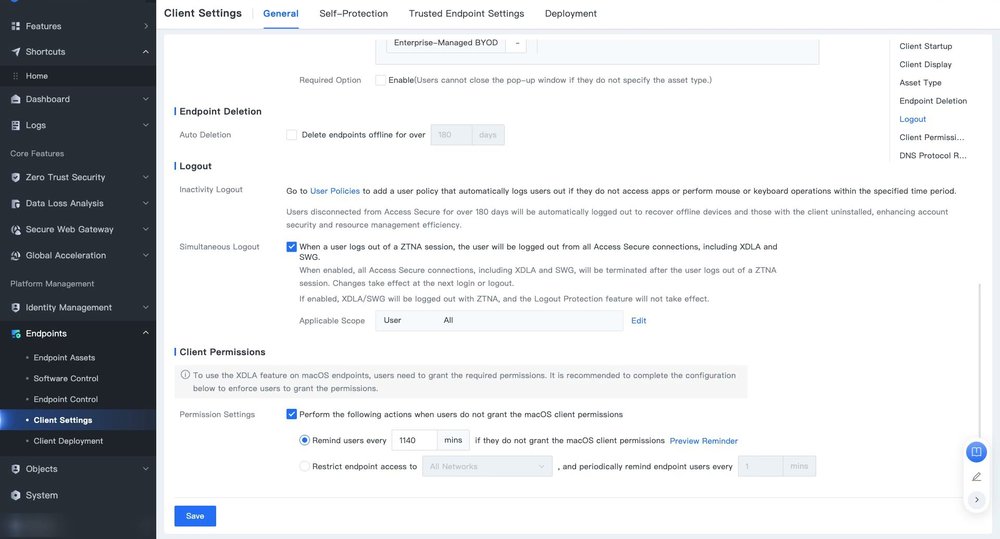Click the Zero Trust Security shield icon
The image size is (1000, 539).
pyautogui.click(x=15, y=177)
